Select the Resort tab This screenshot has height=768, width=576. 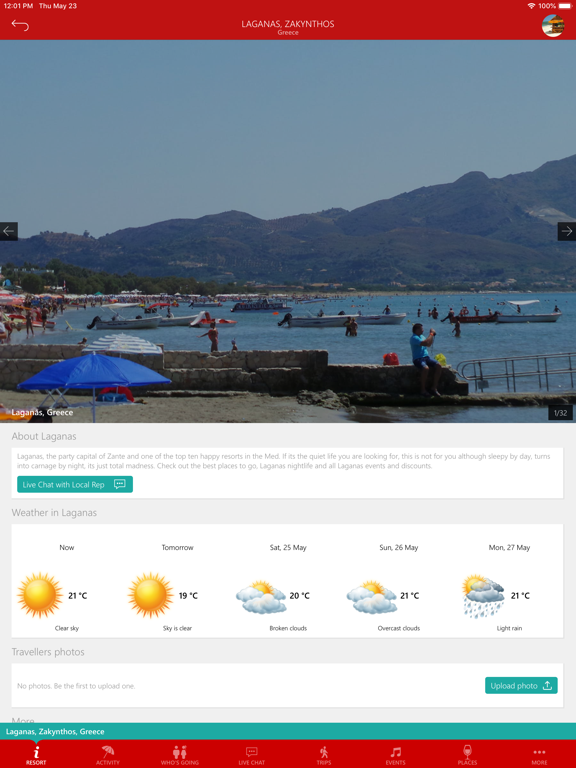(36, 755)
